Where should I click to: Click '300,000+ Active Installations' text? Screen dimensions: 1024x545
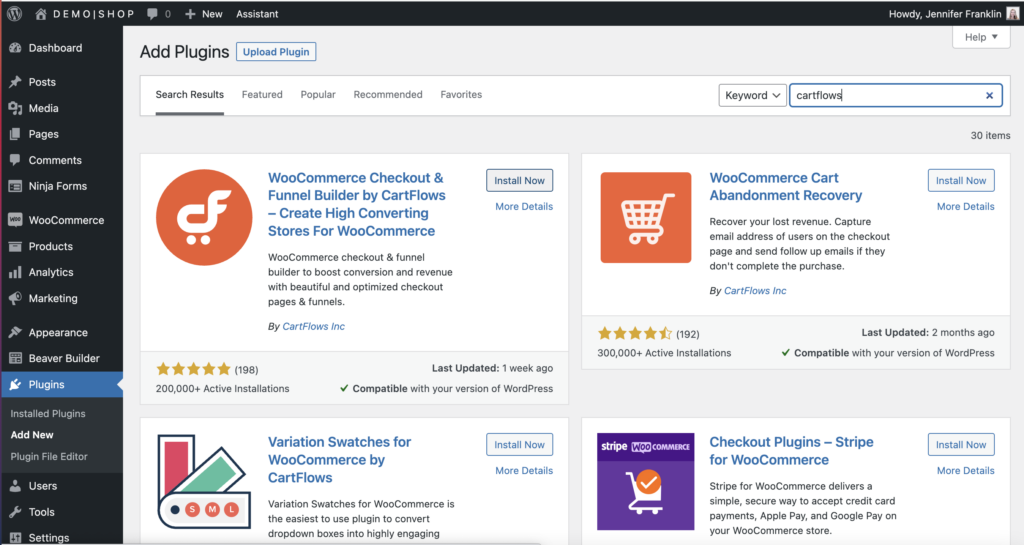[x=664, y=352]
